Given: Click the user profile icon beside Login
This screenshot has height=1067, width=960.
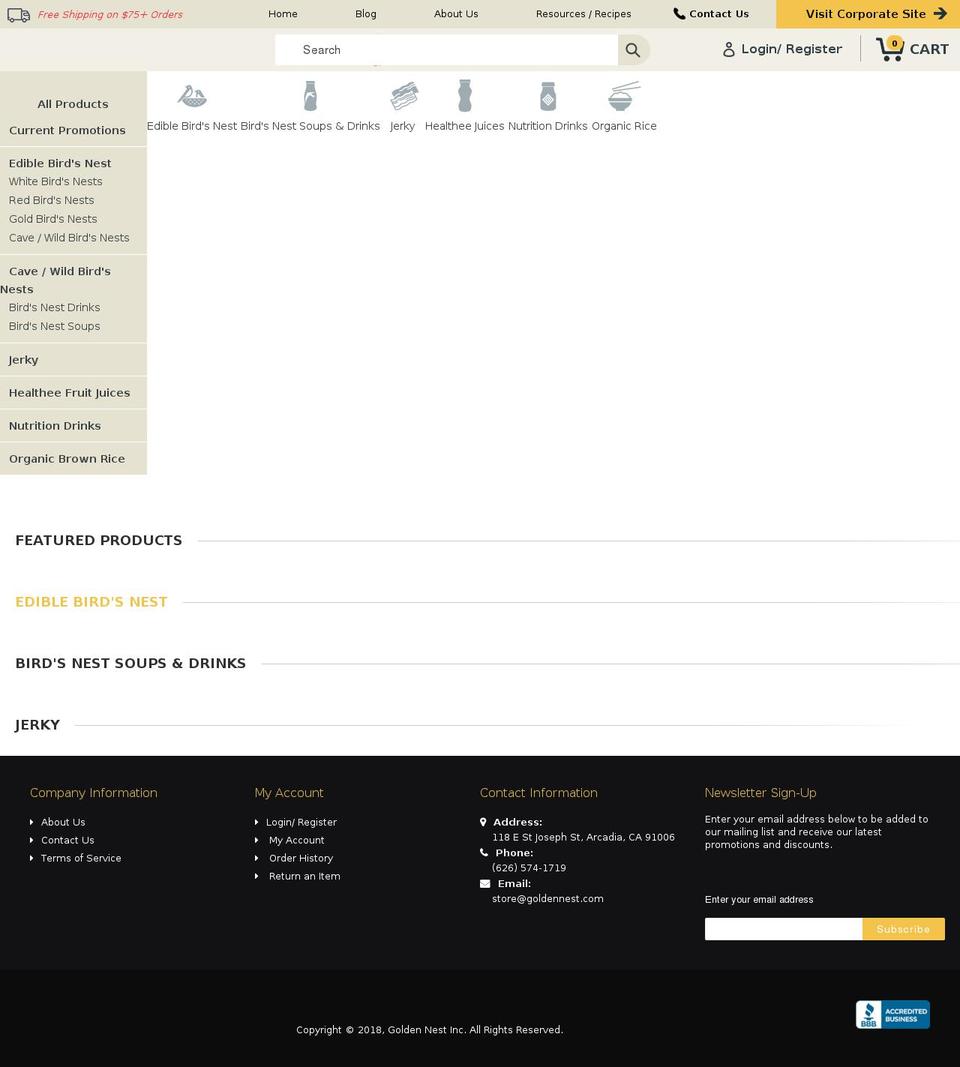Looking at the screenshot, I should coord(729,49).
